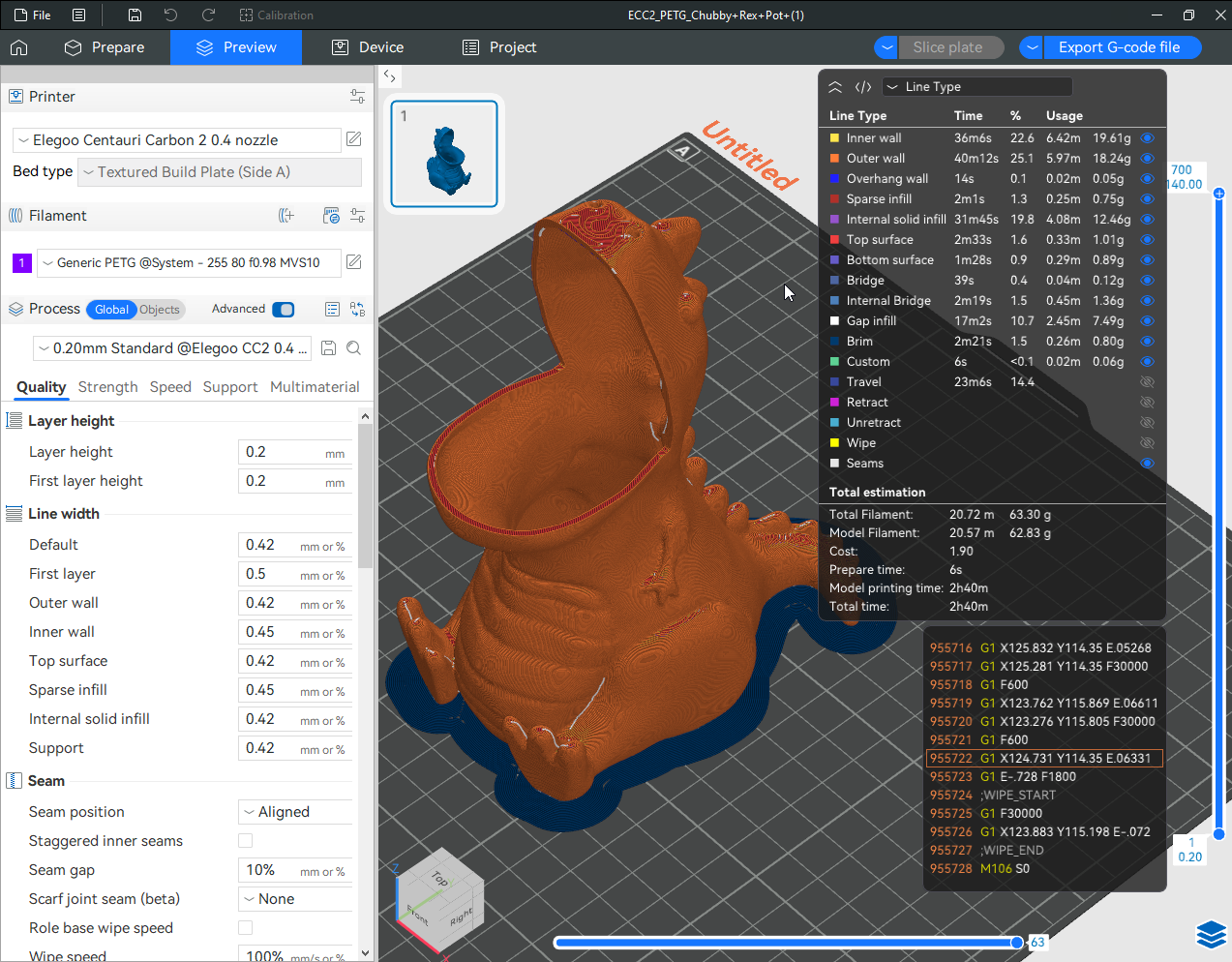Select the Objects process scope button
1232x962 pixels.
160,310
